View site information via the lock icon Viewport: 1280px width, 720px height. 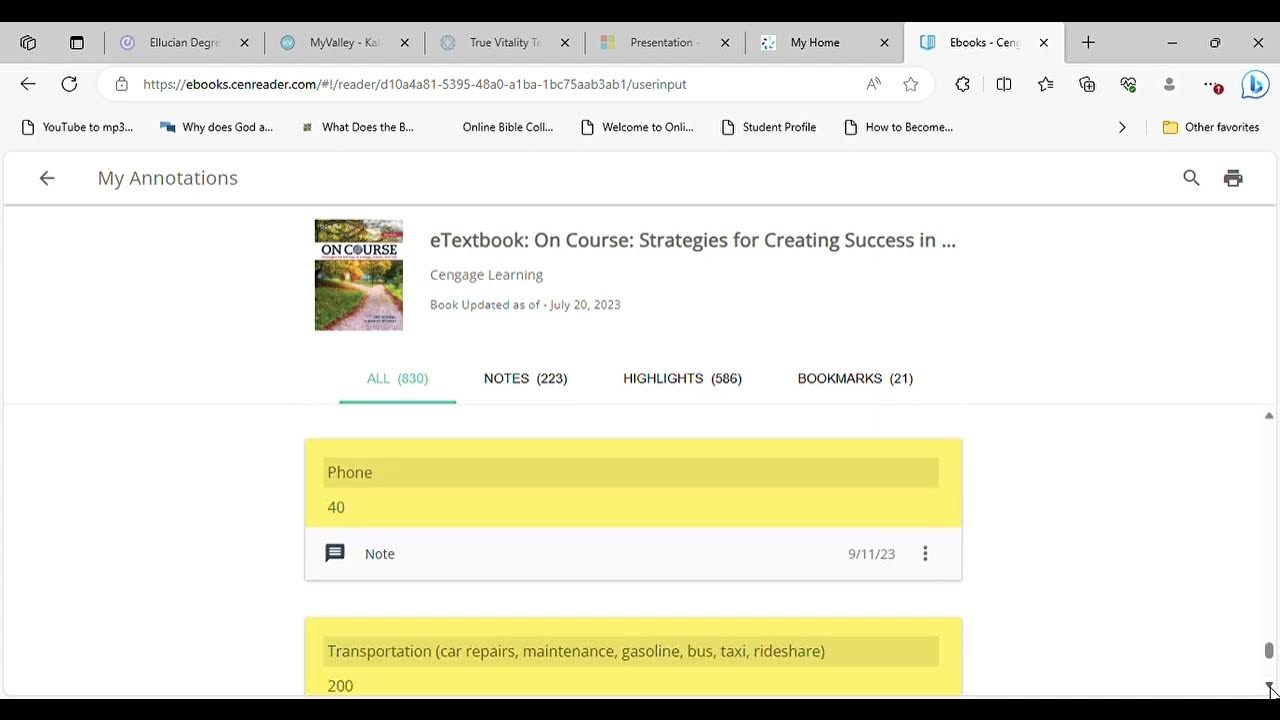tap(121, 84)
